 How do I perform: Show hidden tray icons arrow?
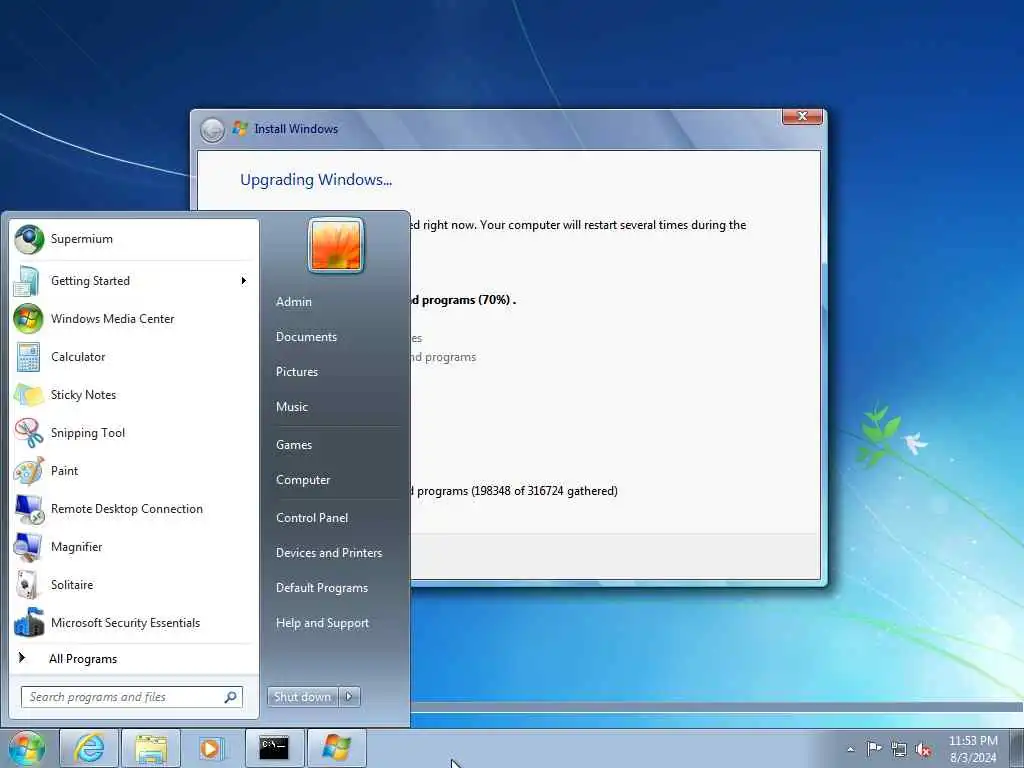(x=850, y=749)
